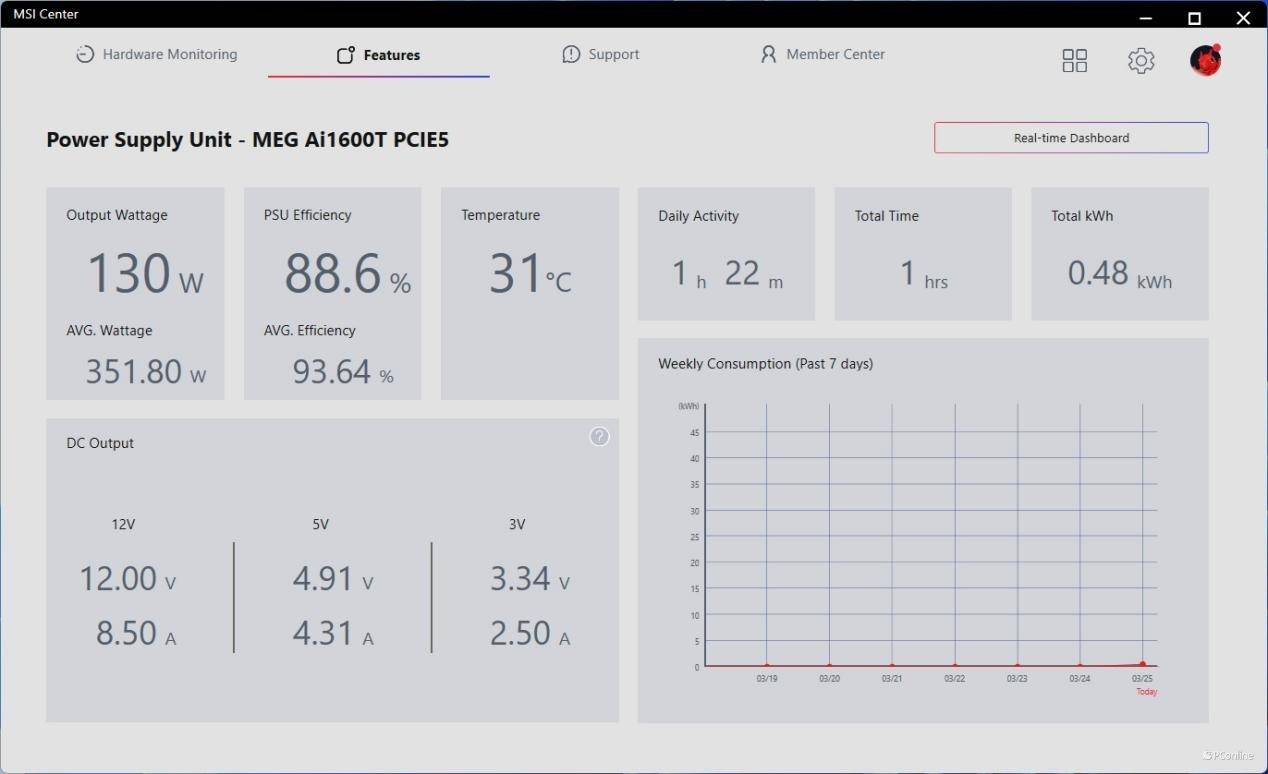Open the Member Center tab
Screen dimensions: 1268x774
(x=822, y=55)
